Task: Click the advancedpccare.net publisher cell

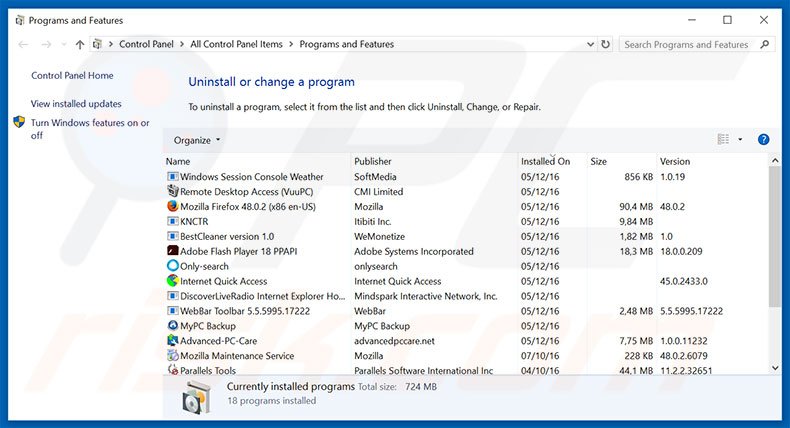Action: click(394, 341)
